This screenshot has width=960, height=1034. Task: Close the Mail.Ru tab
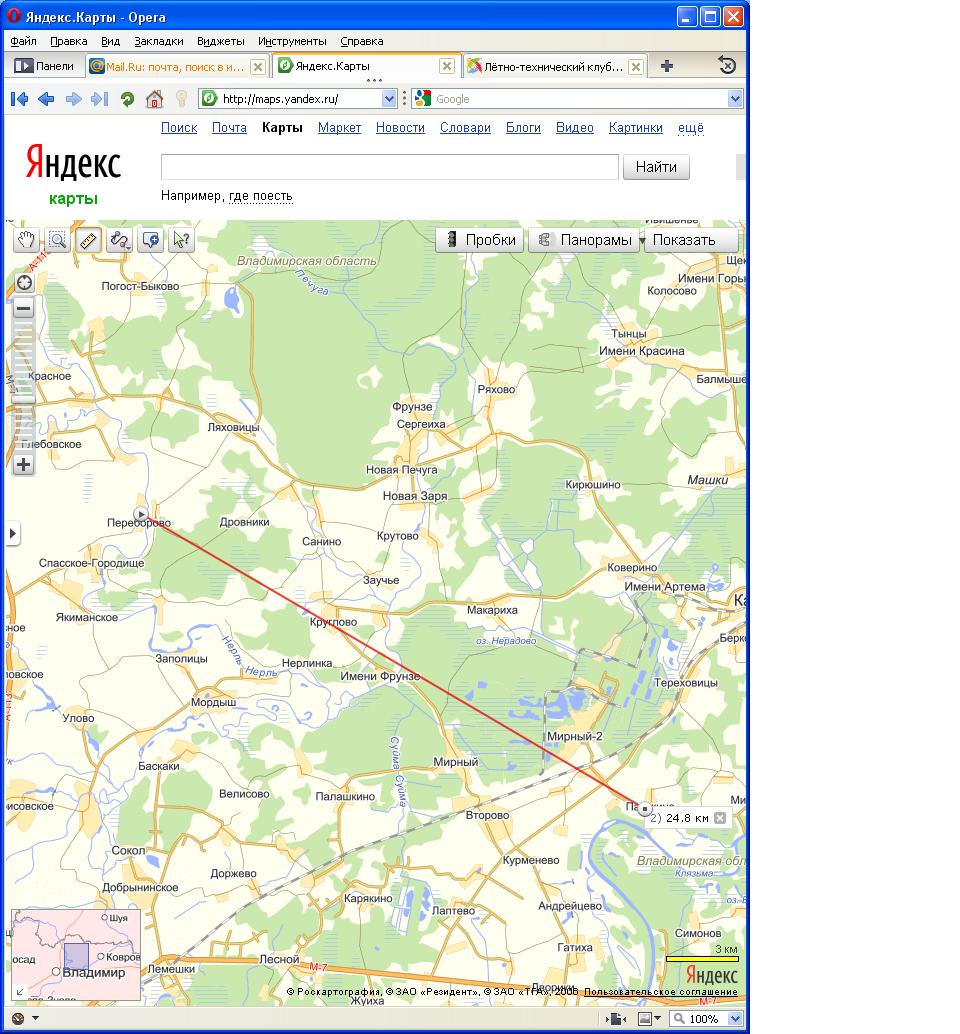pos(258,67)
